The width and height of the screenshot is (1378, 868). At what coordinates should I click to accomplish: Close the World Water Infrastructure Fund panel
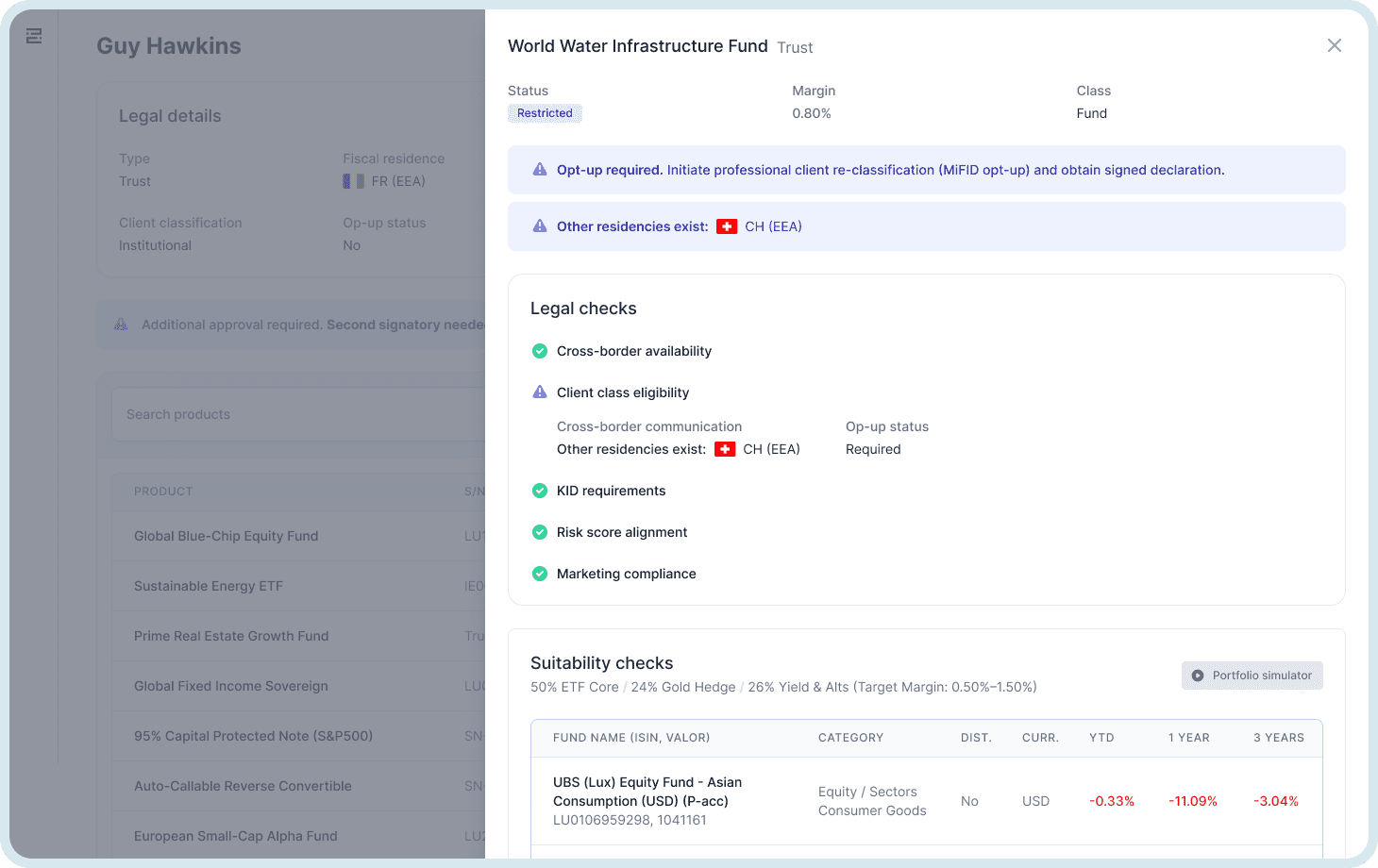1334,45
